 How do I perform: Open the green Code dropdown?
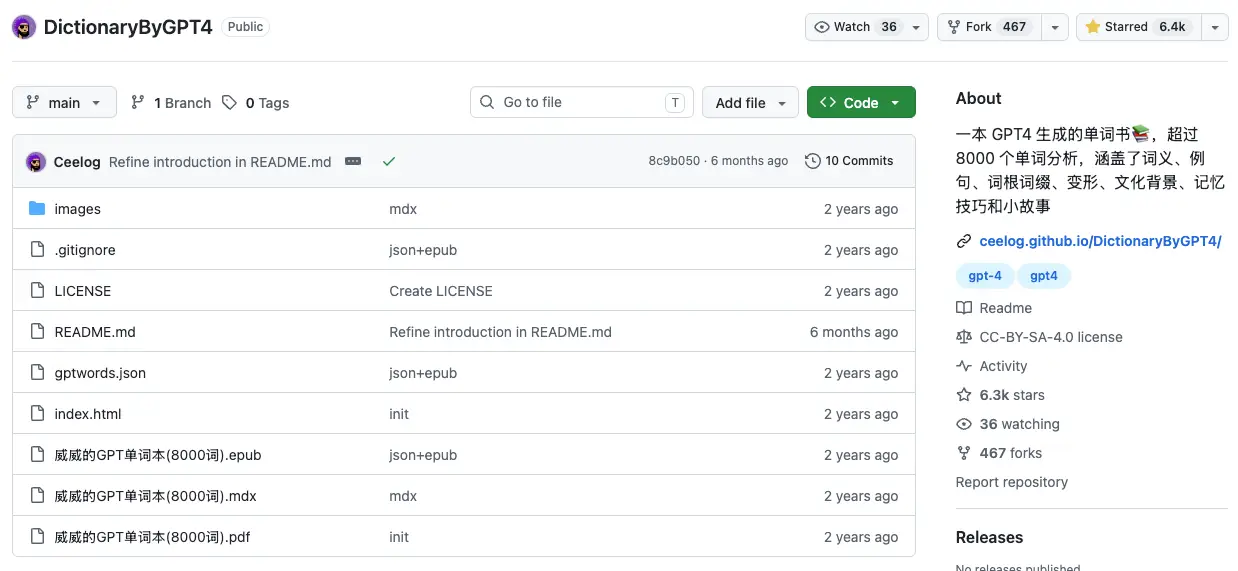point(861,102)
